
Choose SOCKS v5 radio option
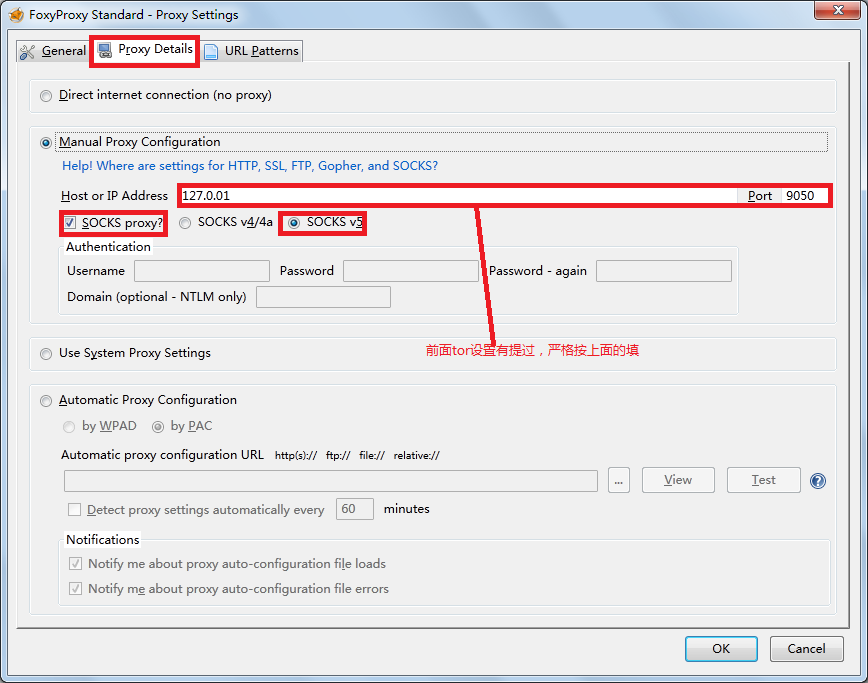[294, 223]
